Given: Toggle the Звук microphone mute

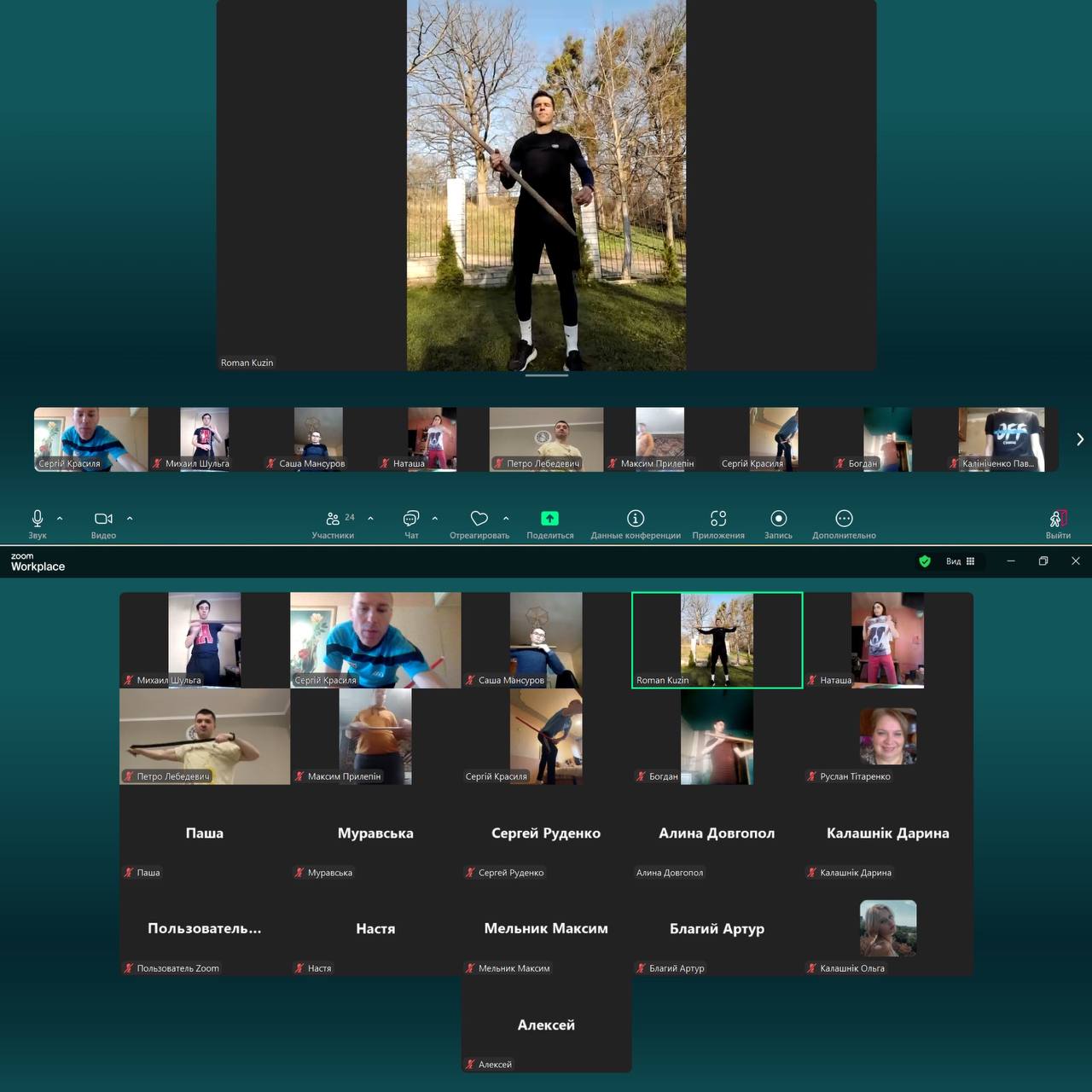Looking at the screenshot, I should click(x=38, y=519).
